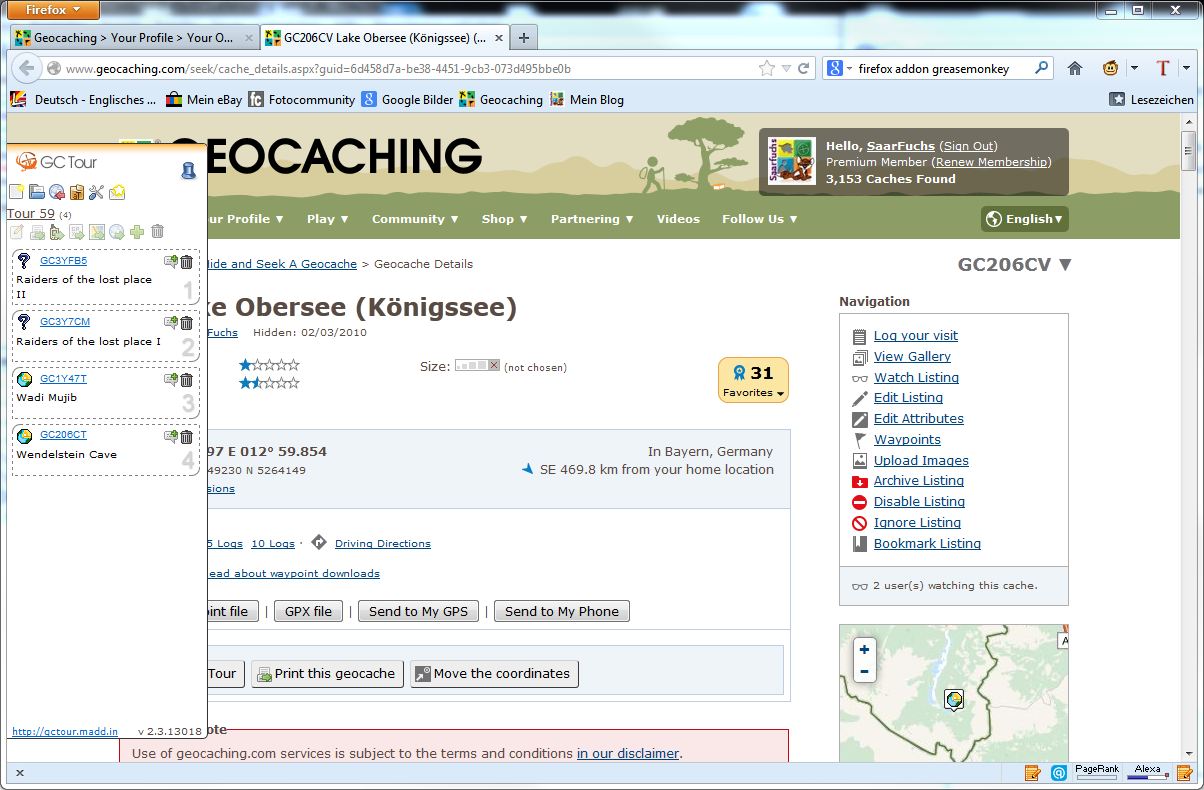This screenshot has height=790, width=1204.
Task: Click the GPX file button
Action: click(x=308, y=611)
